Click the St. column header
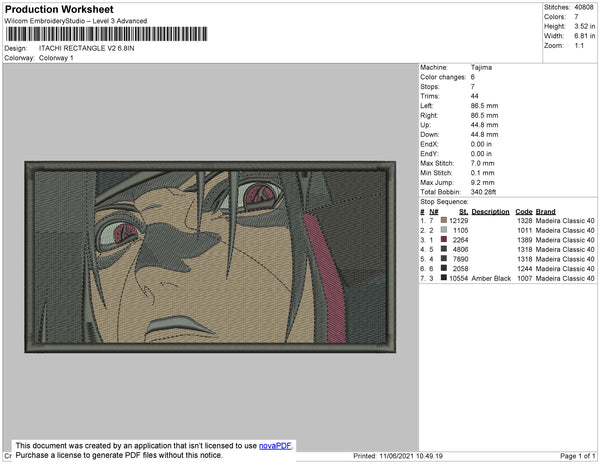The height and width of the screenshot is (464, 600). [463, 212]
